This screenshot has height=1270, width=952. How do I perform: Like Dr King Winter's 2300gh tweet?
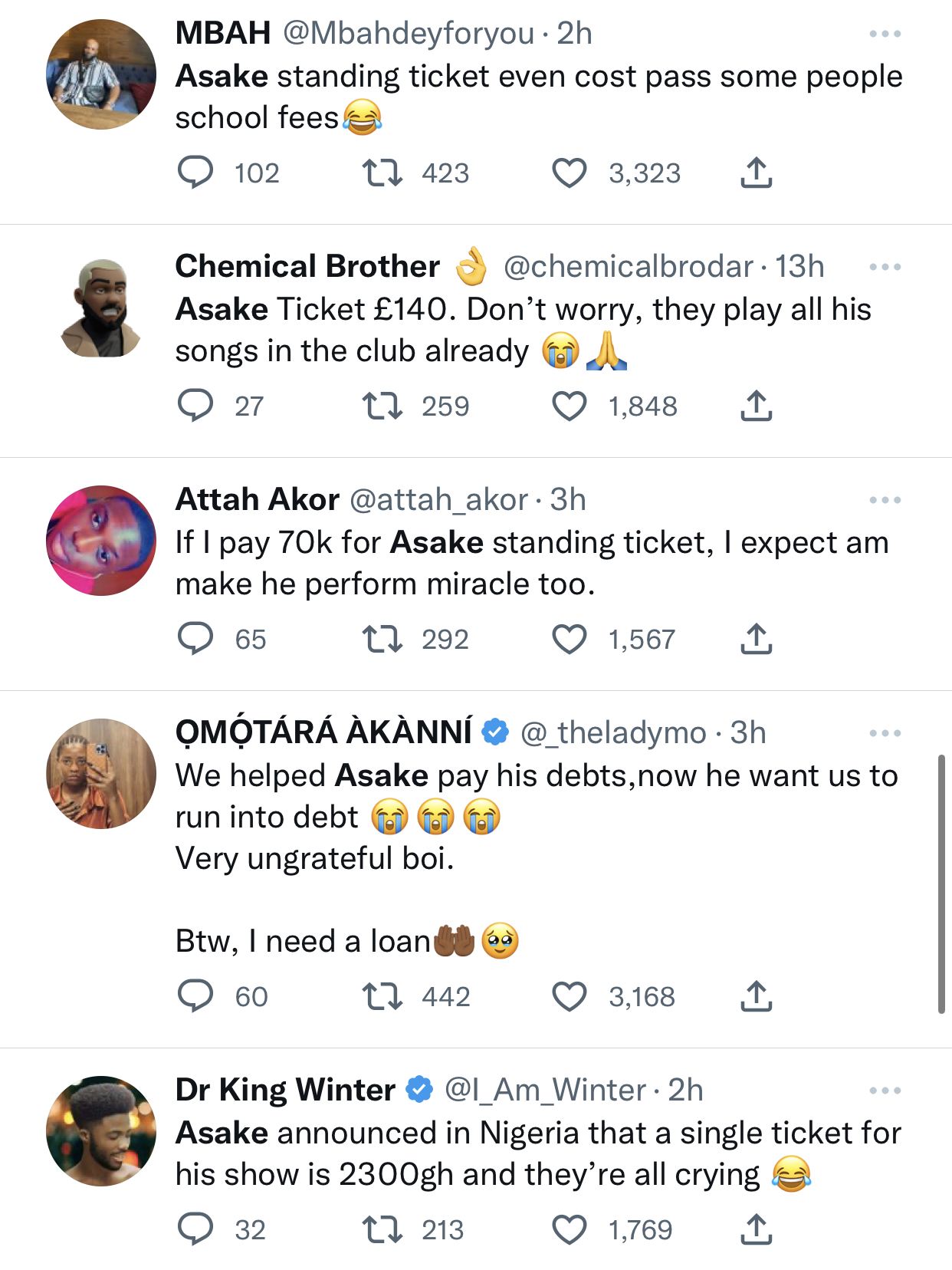570,1229
